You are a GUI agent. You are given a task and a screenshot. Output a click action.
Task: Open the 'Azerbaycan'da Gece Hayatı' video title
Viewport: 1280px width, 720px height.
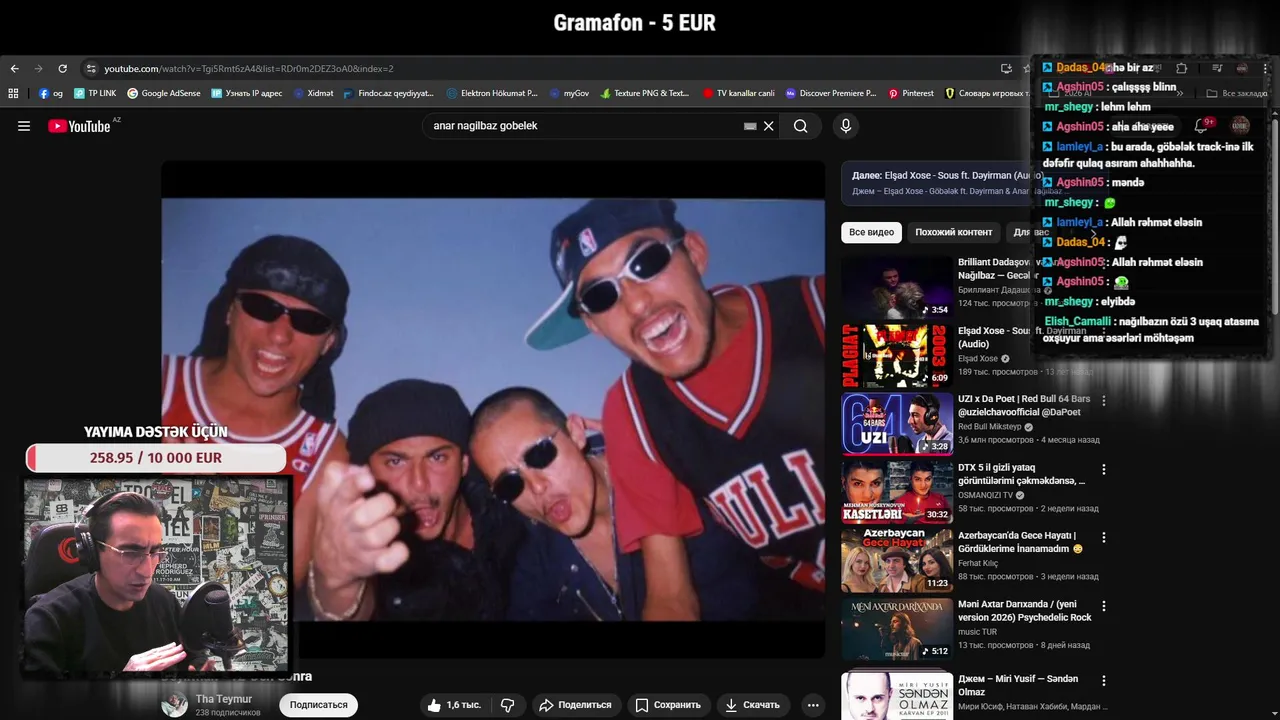1021,542
